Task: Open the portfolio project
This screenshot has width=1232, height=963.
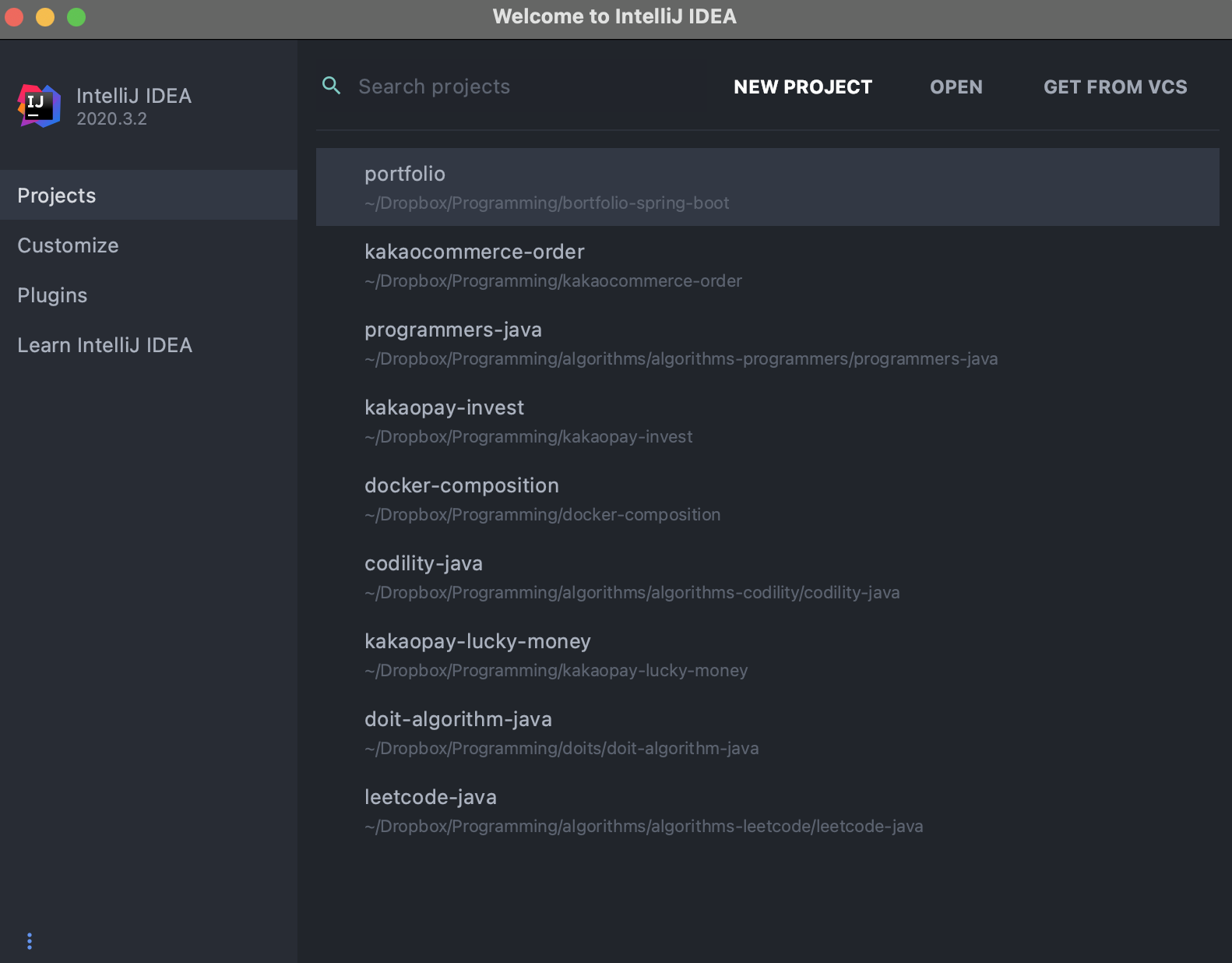Action: [x=768, y=187]
